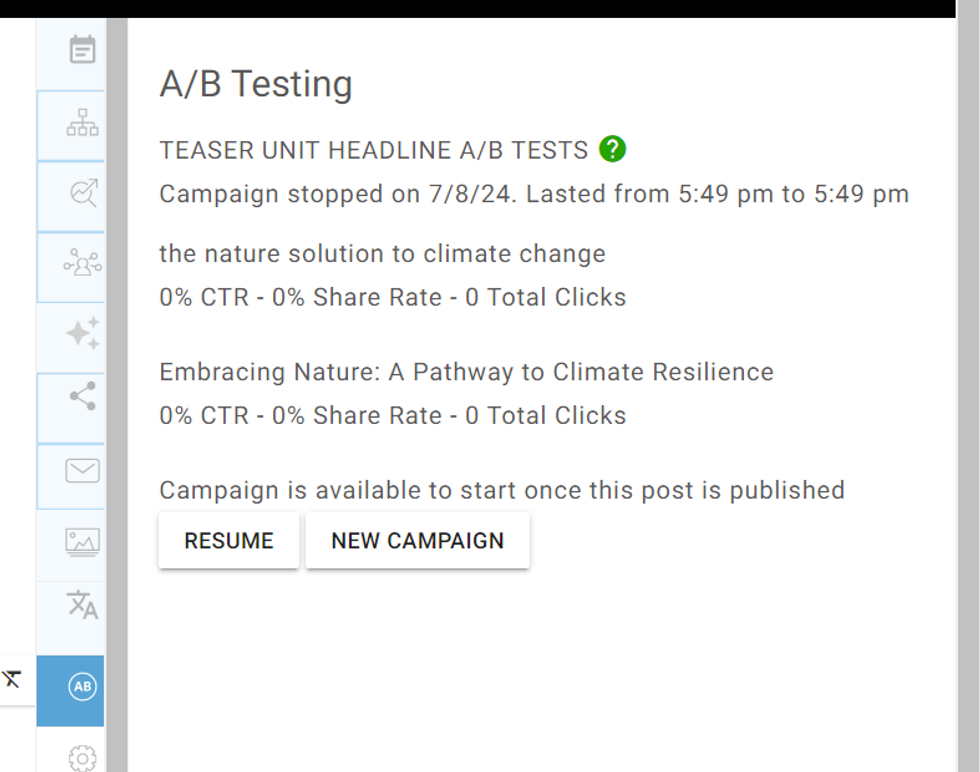Image resolution: width=980 pixels, height=772 pixels.
Task: Open the calendar schedule sidebar icon
Action: pos(82,50)
